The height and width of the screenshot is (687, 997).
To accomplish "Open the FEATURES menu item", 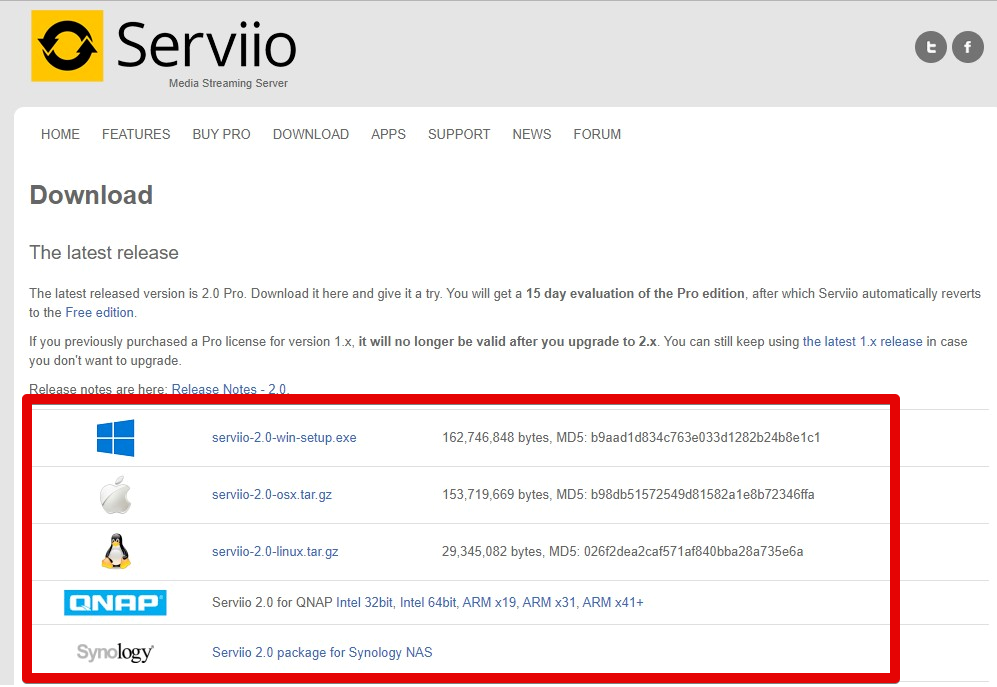I will pyautogui.click(x=136, y=134).
